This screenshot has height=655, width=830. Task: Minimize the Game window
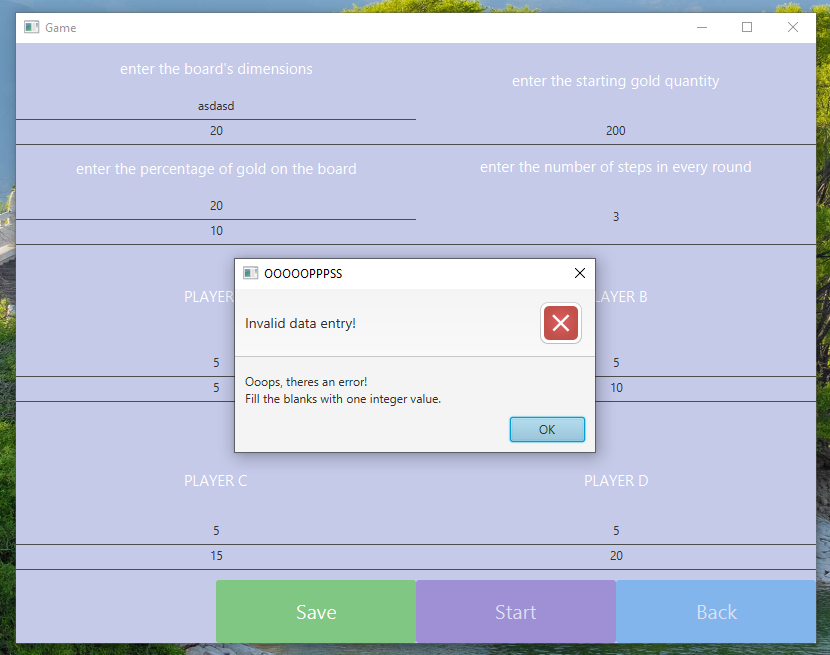pyautogui.click(x=702, y=27)
